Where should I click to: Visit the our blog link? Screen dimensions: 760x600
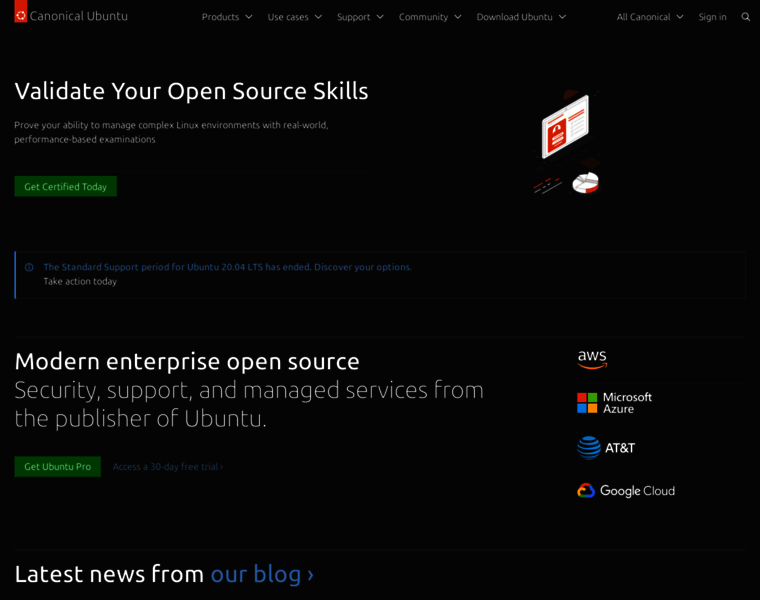(x=262, y=574)
